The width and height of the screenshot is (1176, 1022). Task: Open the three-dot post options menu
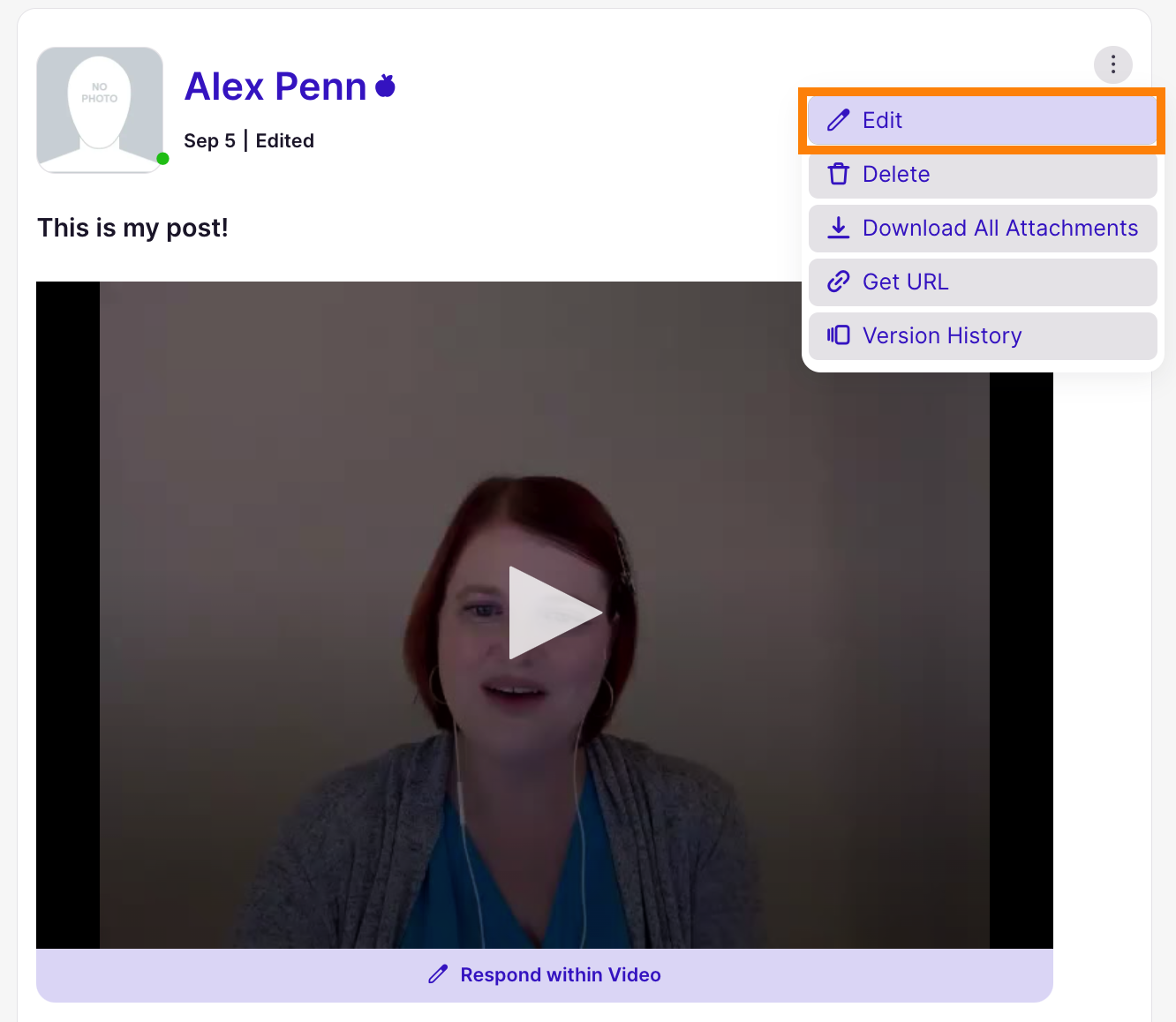coord(1112,64)
